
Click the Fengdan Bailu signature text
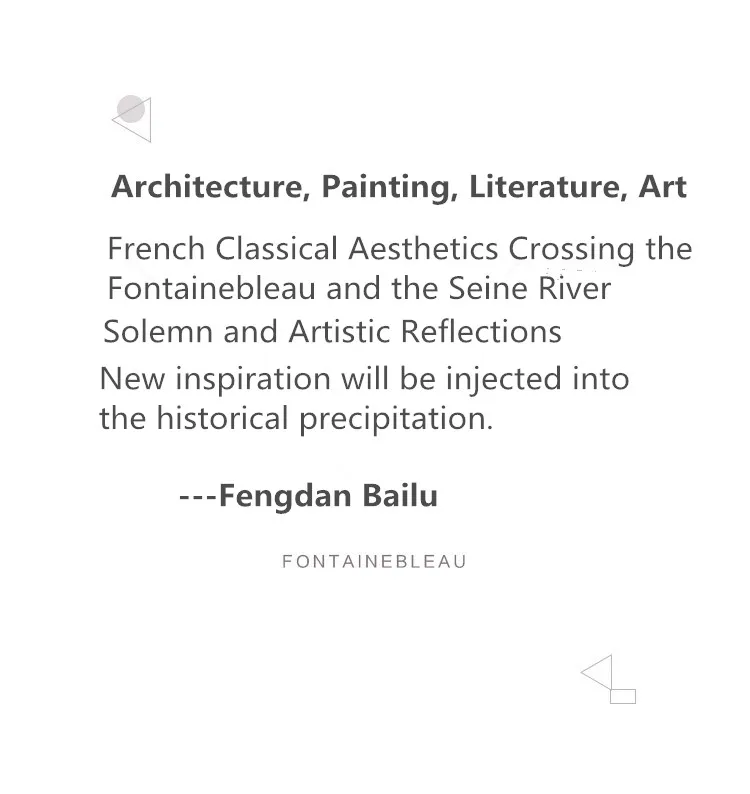328,496
